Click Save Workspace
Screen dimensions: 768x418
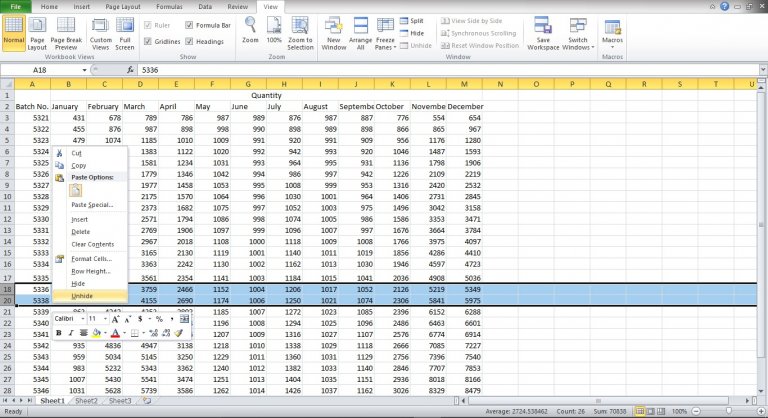coord(543,33)
